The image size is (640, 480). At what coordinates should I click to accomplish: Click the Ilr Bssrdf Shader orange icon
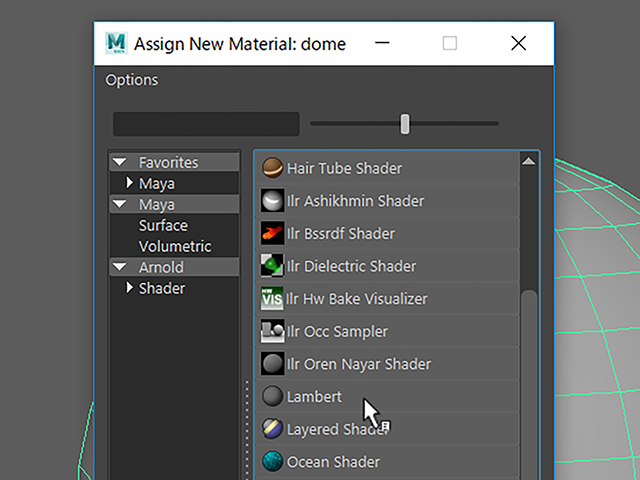[x=272, y=233]
